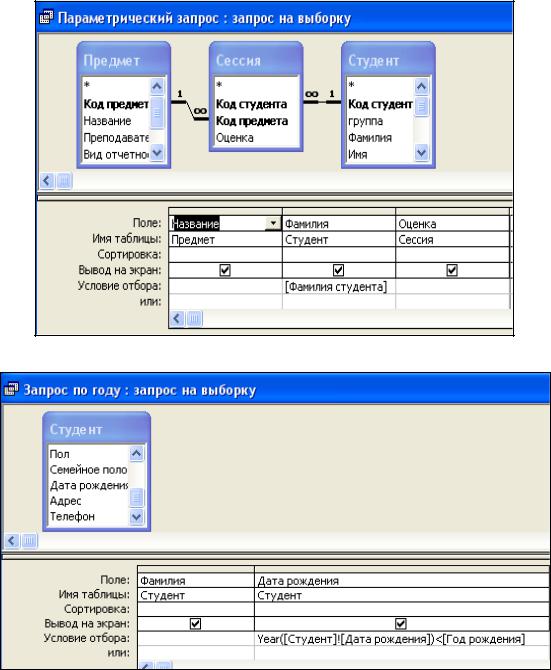Select Преподаватель field in Предмет table
The height and width of the screenshot is (670, 551).
click(x=116, y=138)
